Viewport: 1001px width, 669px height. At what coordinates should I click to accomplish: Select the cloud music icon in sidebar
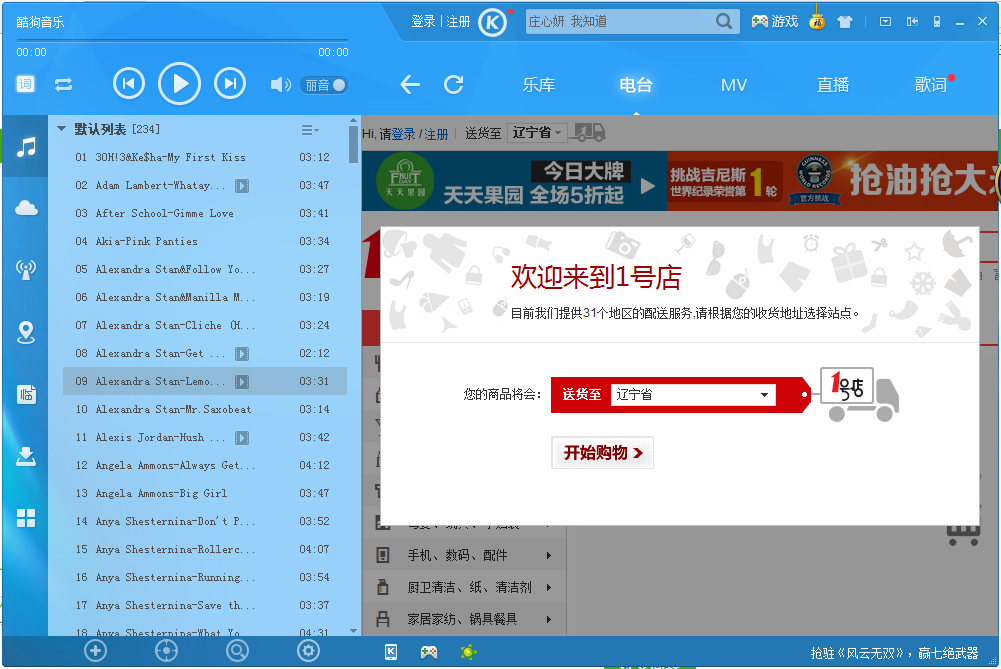pyautogui.click(x=26, y=207)
